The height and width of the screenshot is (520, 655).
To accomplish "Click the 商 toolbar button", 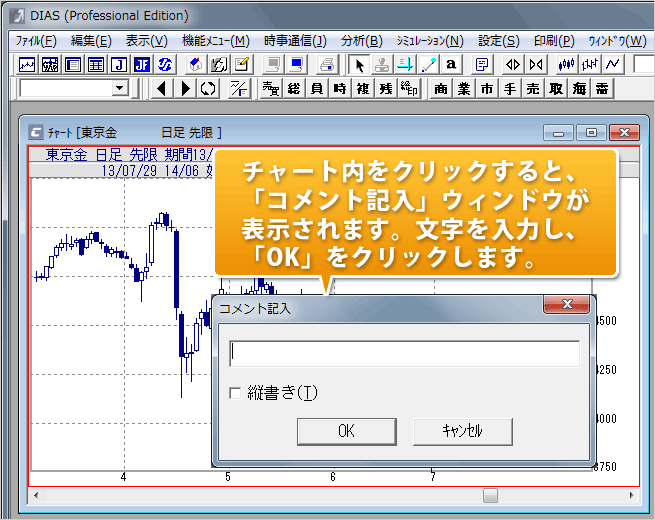I will (x=441, y=89).
